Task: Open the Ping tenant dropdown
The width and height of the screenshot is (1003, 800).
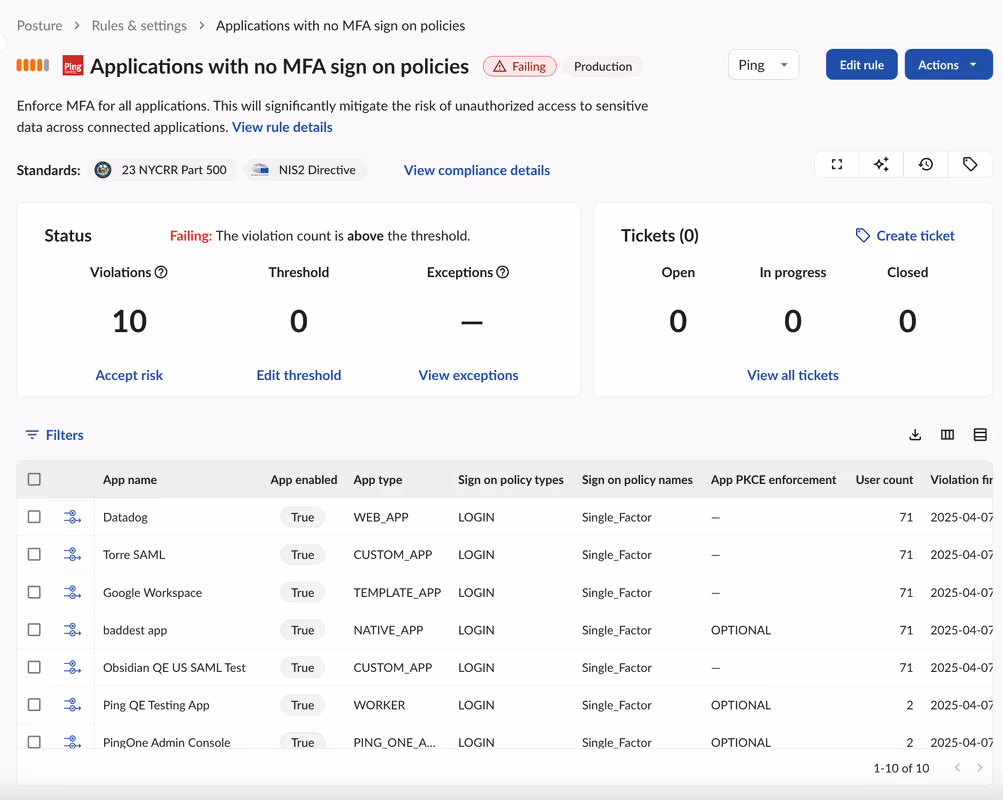Action: coord(763,65)
